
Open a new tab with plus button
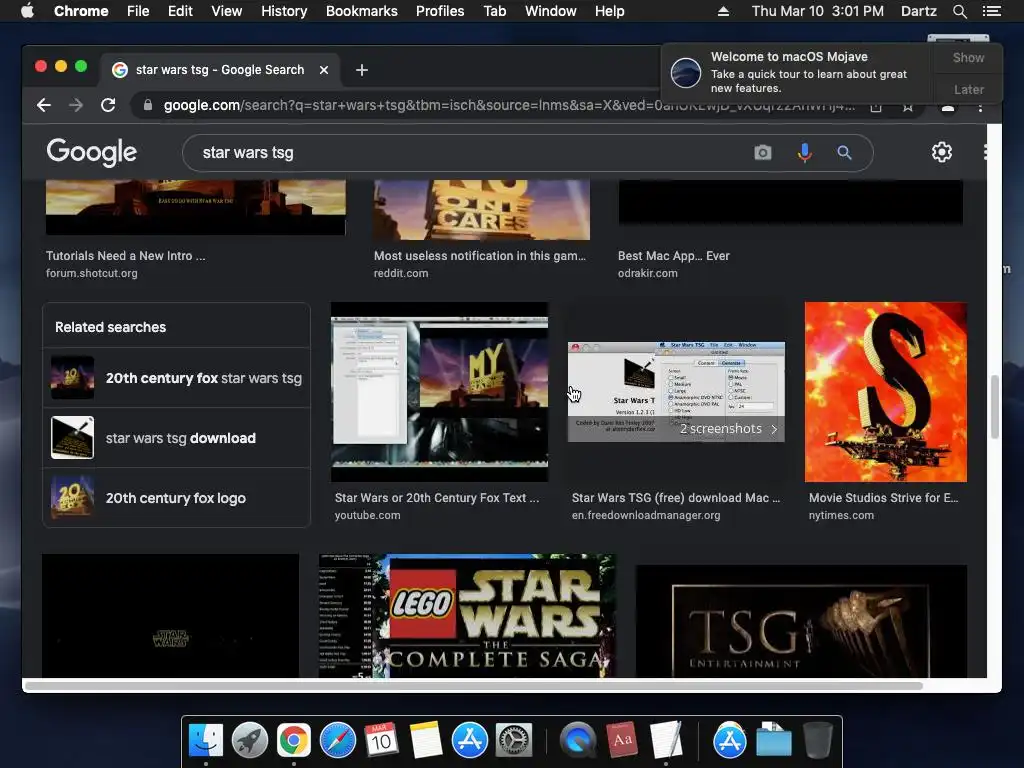[x=362, y=70]
